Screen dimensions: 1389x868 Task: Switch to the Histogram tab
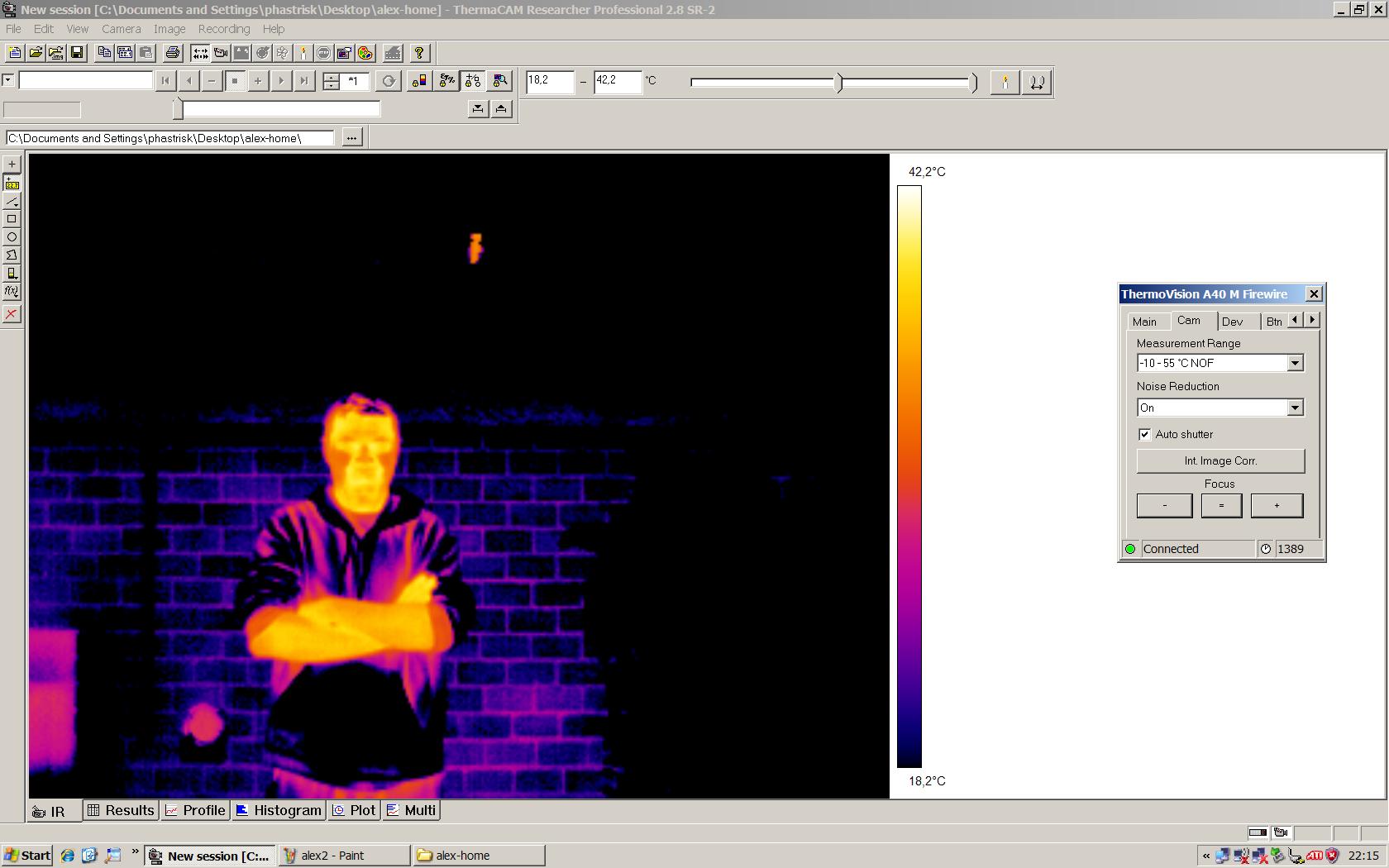pyautogui.click(x=279, y=810)
